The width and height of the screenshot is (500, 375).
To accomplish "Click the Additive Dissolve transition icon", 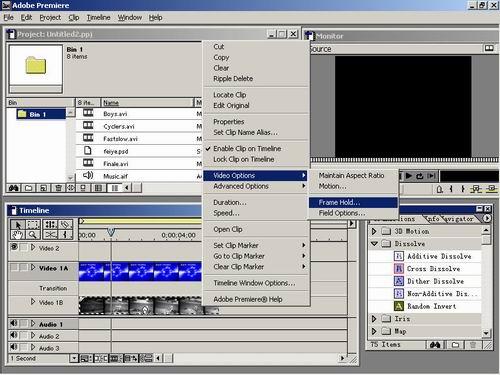I will click(x=399, y=256).
